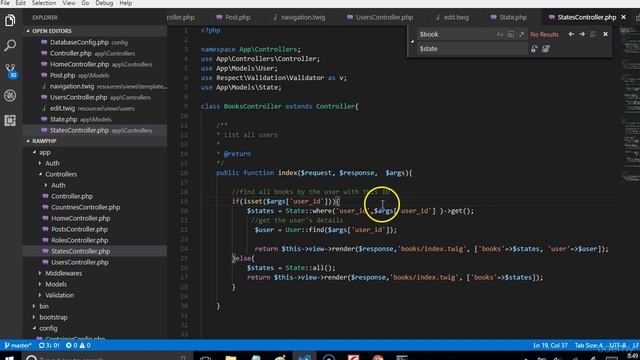The width and height of the screenshot is (640, 360).
Task: Collapse the Open Editors section
Action: 95,31
